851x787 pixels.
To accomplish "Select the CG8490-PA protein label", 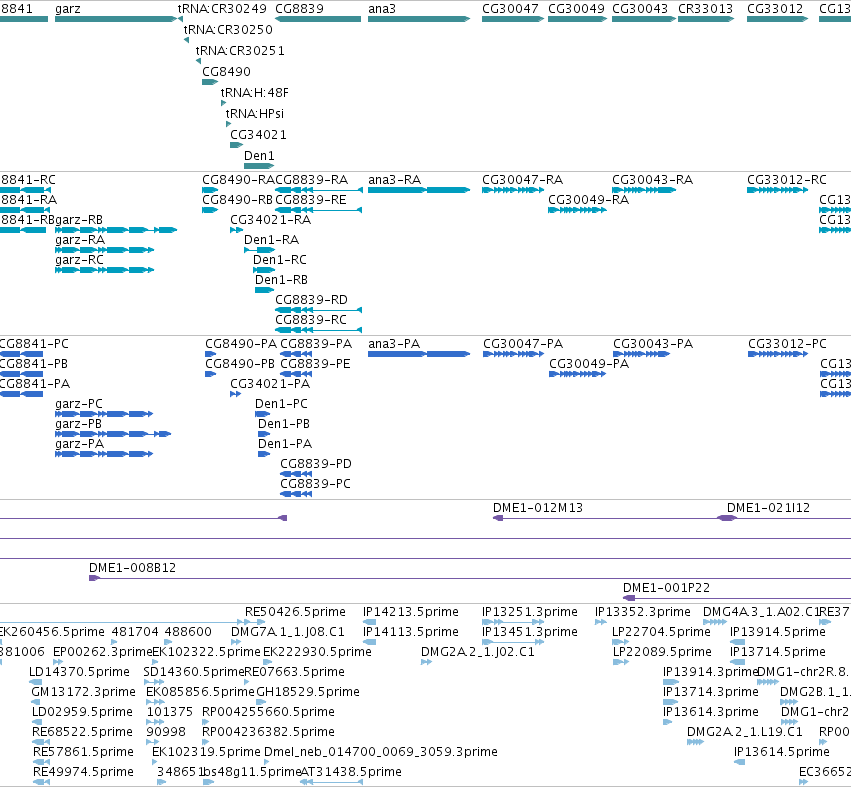I will [x=241, y=344].
